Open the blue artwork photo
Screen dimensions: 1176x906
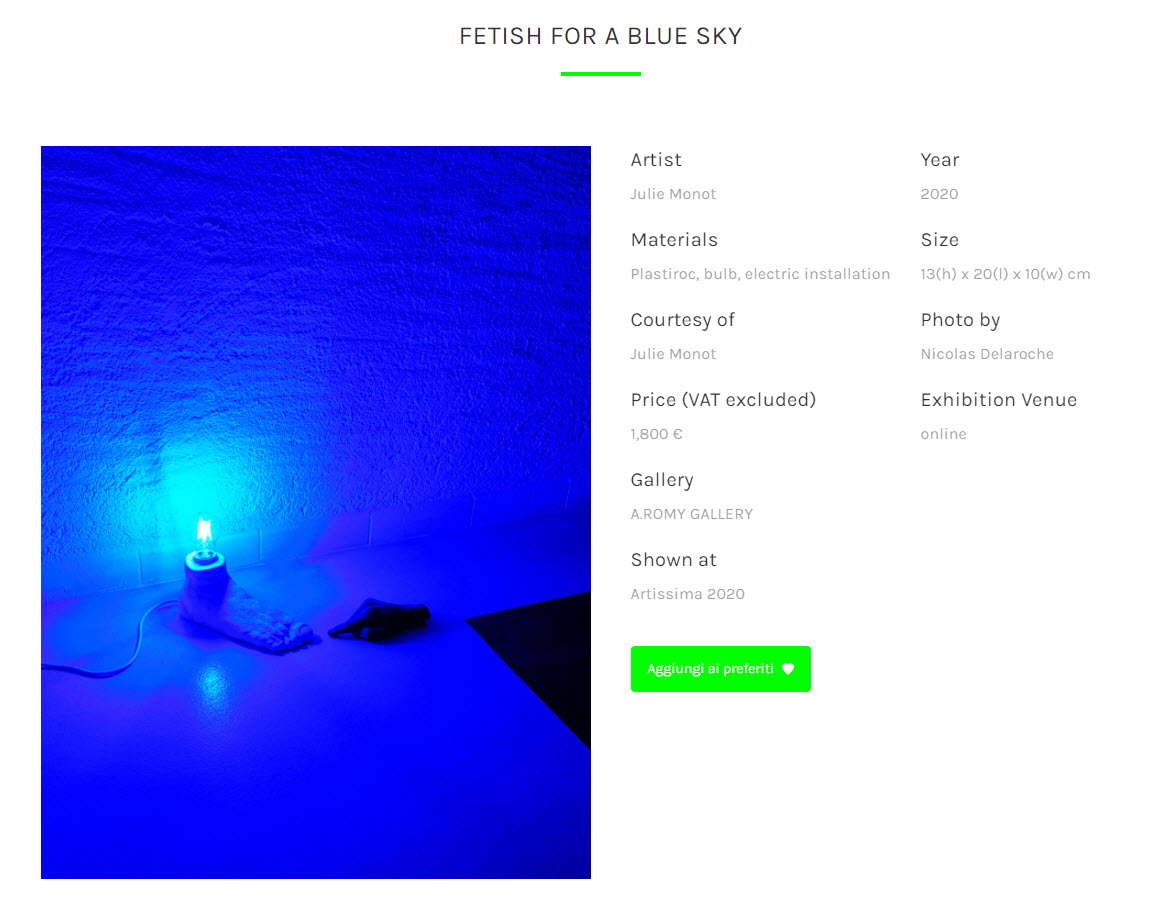coord(316,512)
